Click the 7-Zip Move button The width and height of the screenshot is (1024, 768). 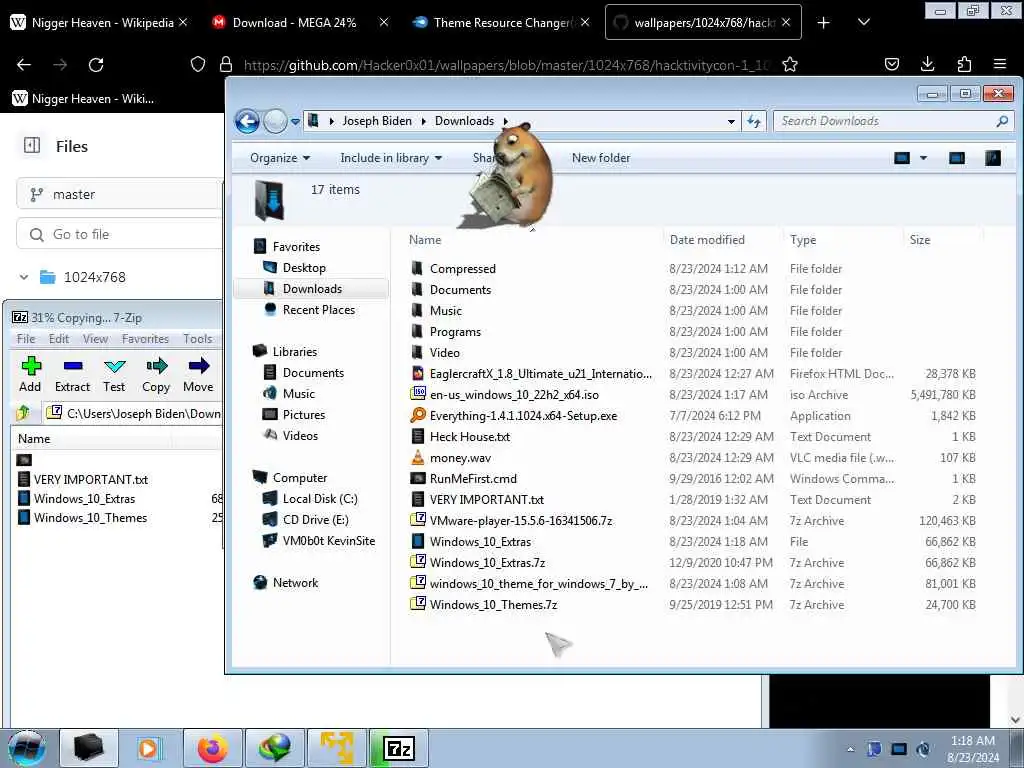pyautogui.click(x=198, y=374)
